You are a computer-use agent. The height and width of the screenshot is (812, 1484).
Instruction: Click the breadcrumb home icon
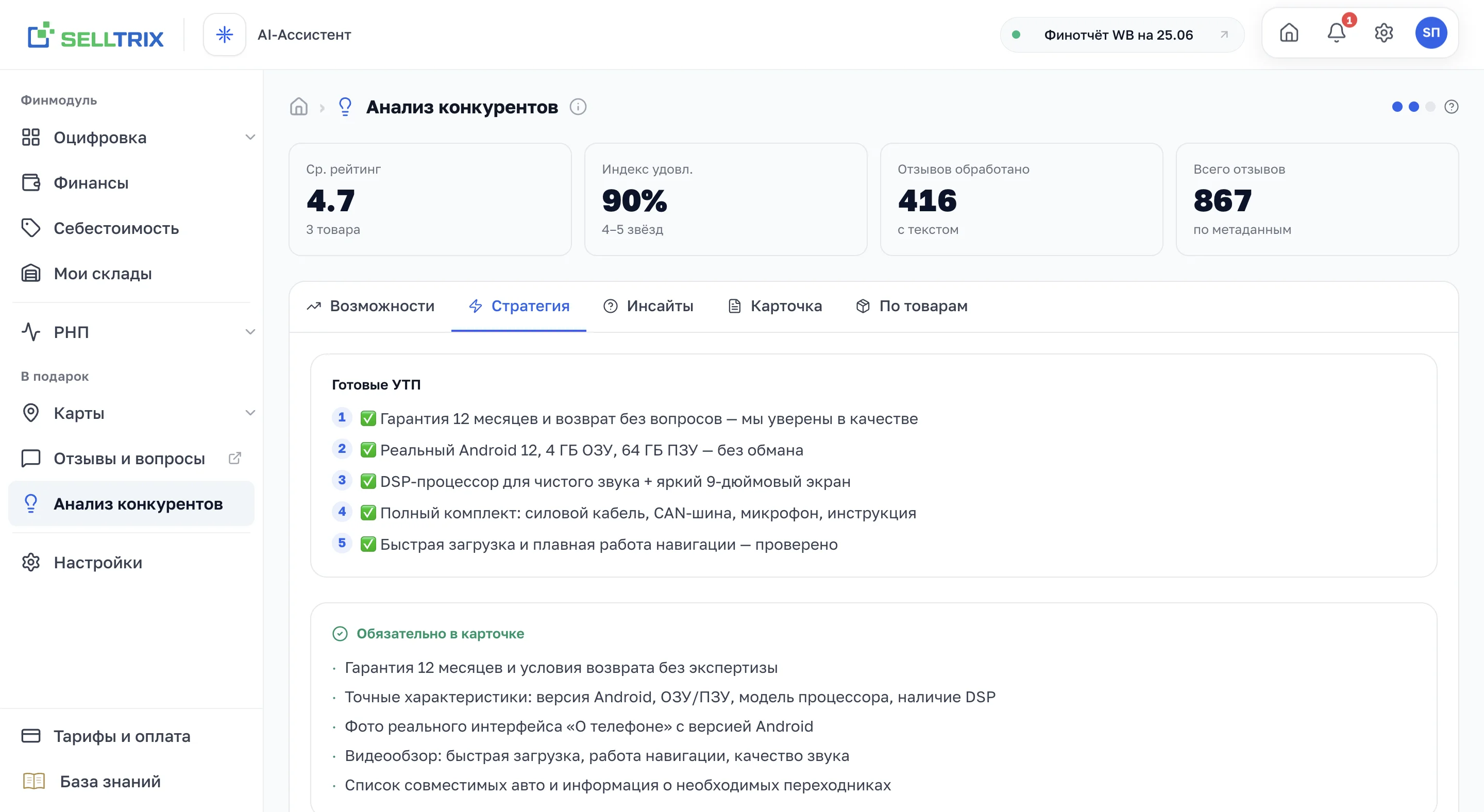click(x=298, y=107)
